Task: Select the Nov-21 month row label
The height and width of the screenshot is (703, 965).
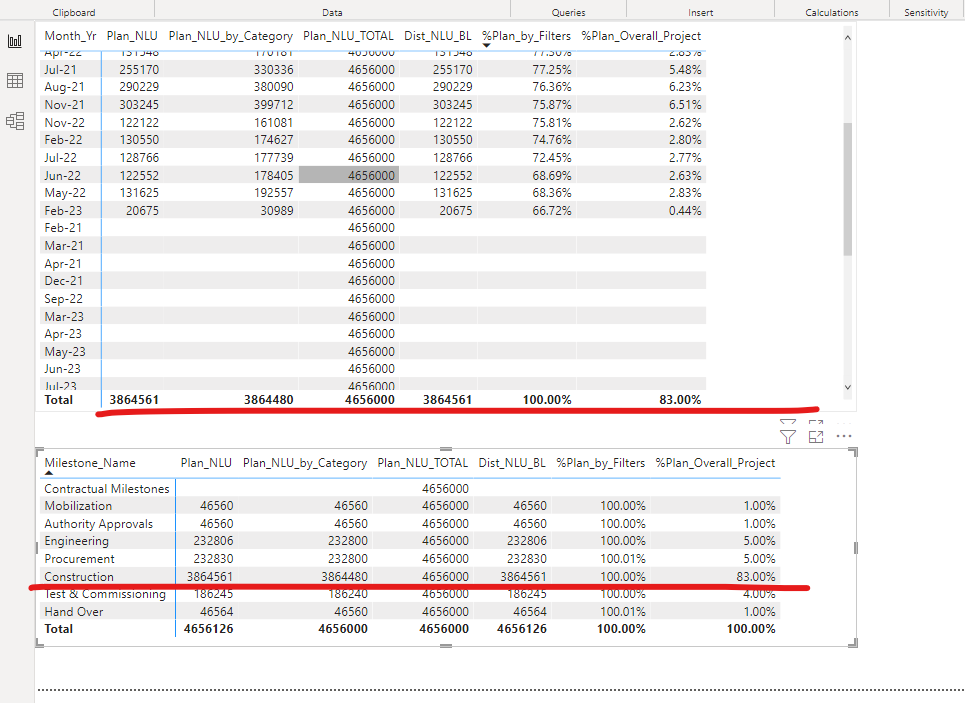Action: 64,105
